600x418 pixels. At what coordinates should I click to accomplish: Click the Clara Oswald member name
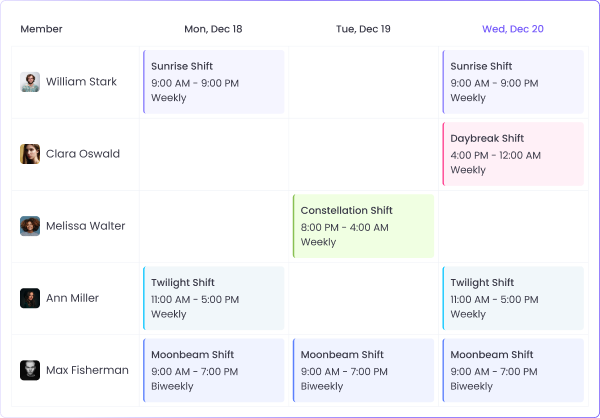pos(82,154)
